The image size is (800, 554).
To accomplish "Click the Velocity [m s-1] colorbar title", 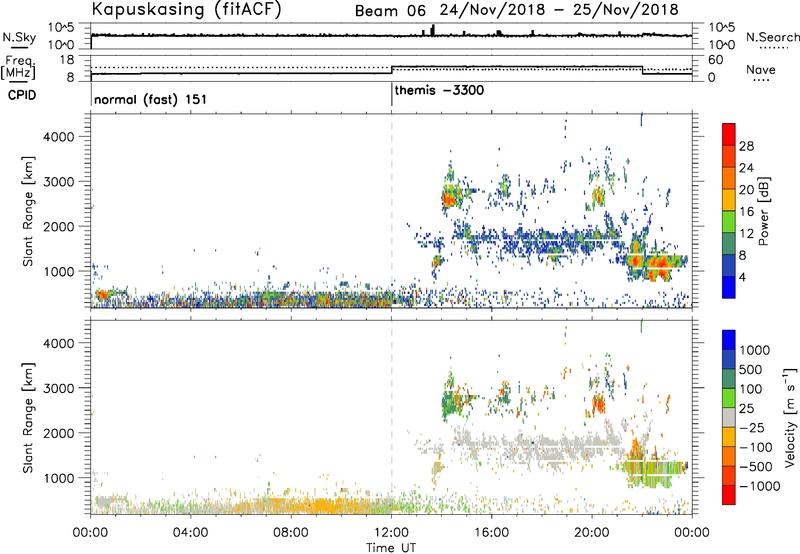I will click(x=790, y=417).
